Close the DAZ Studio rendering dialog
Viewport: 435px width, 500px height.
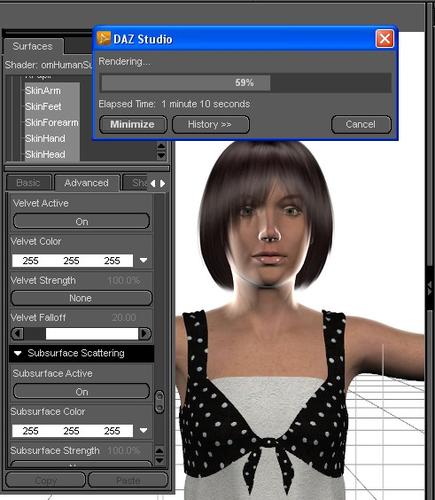point(385,39)
